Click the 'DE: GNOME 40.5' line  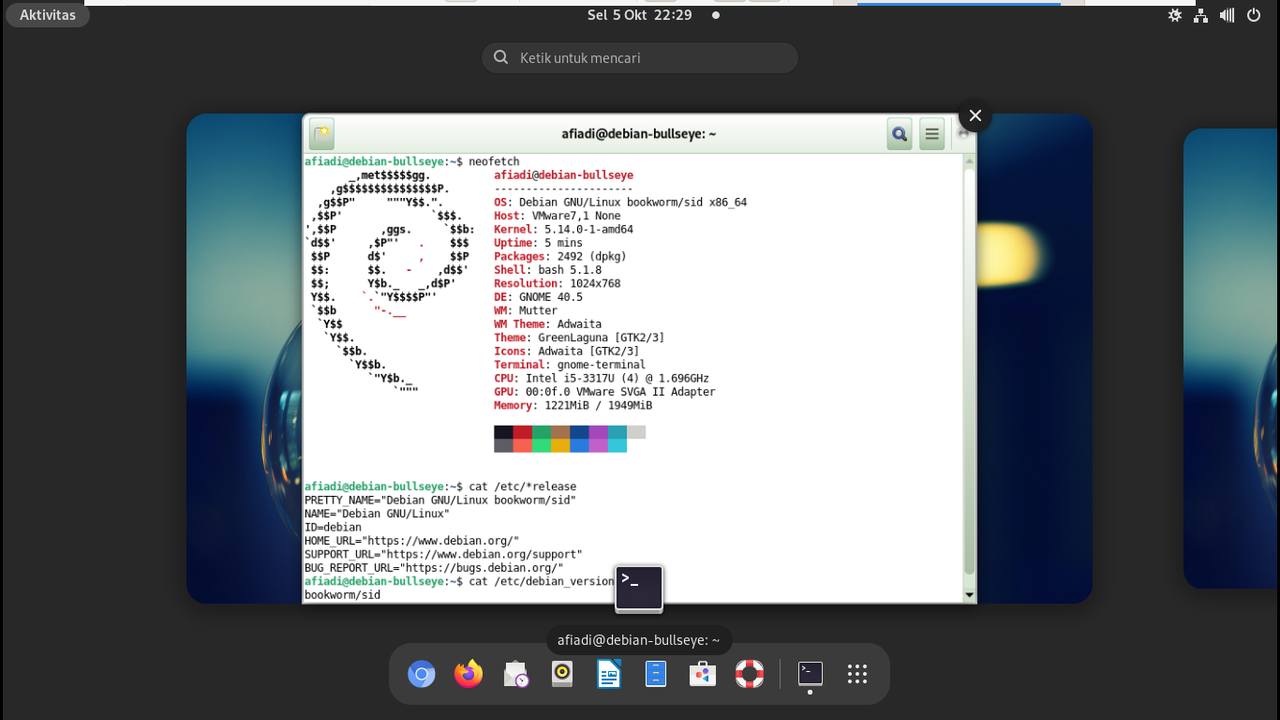tap(538, 297)
